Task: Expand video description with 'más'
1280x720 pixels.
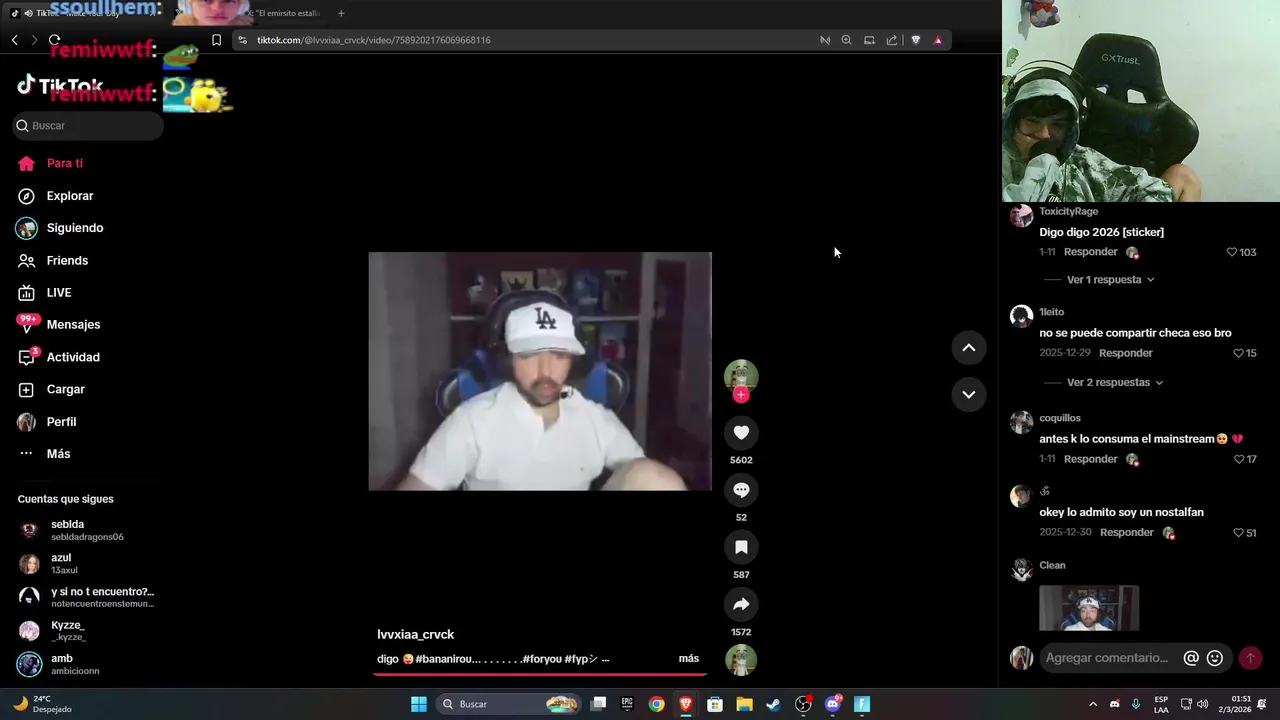Action: click(x=689, y=658)
